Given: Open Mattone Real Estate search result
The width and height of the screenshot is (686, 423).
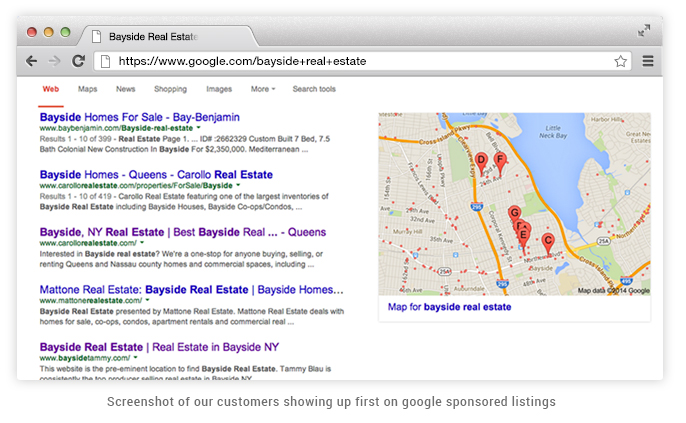Looking at the screenshot, I should (192, 290).
